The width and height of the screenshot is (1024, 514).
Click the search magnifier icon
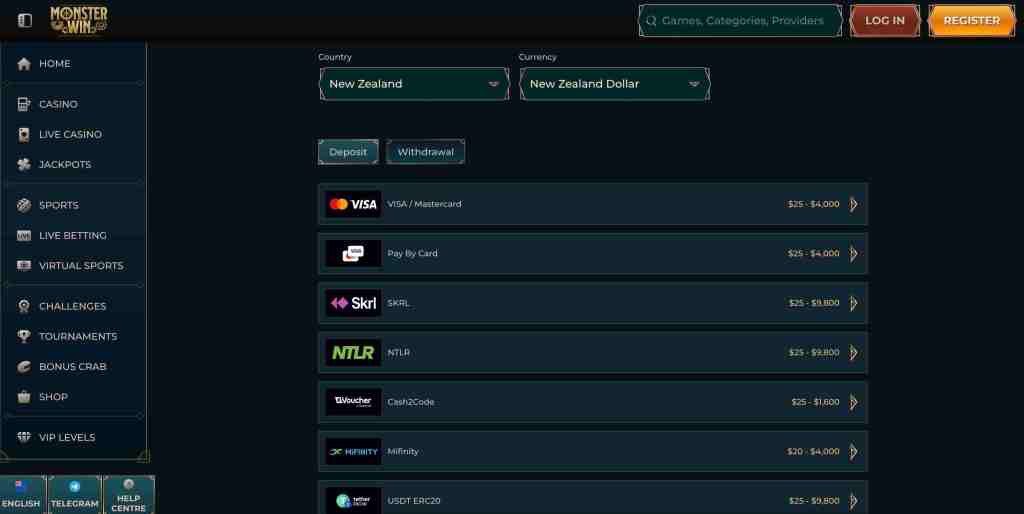click(x=651, y=20)
